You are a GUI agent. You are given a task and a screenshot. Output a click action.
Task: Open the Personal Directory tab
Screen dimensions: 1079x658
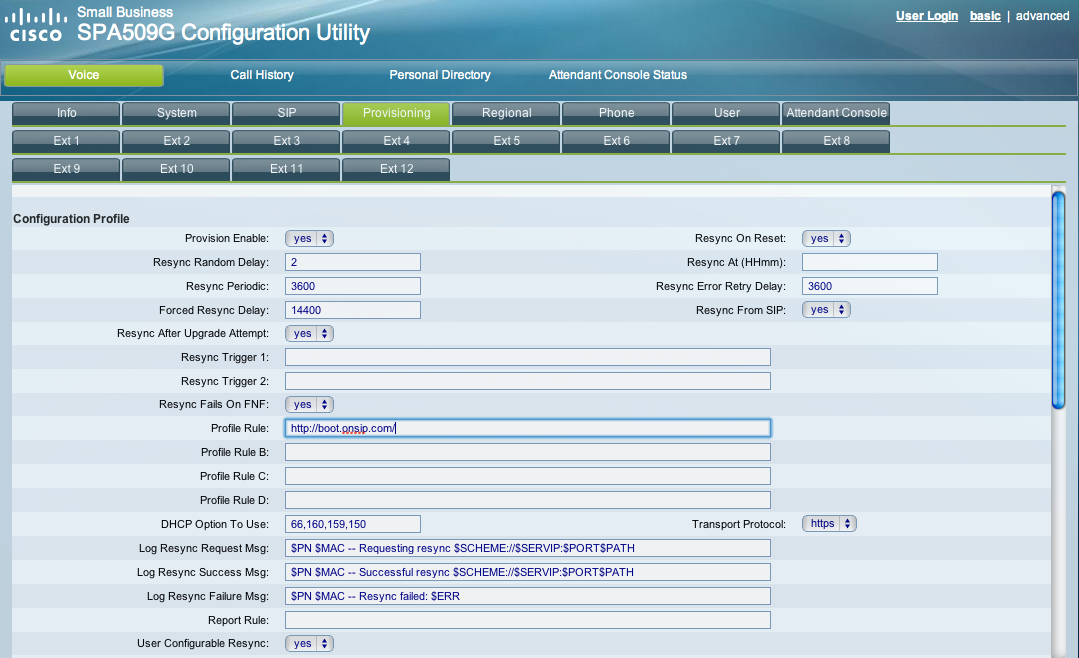(x=440, y=75)
